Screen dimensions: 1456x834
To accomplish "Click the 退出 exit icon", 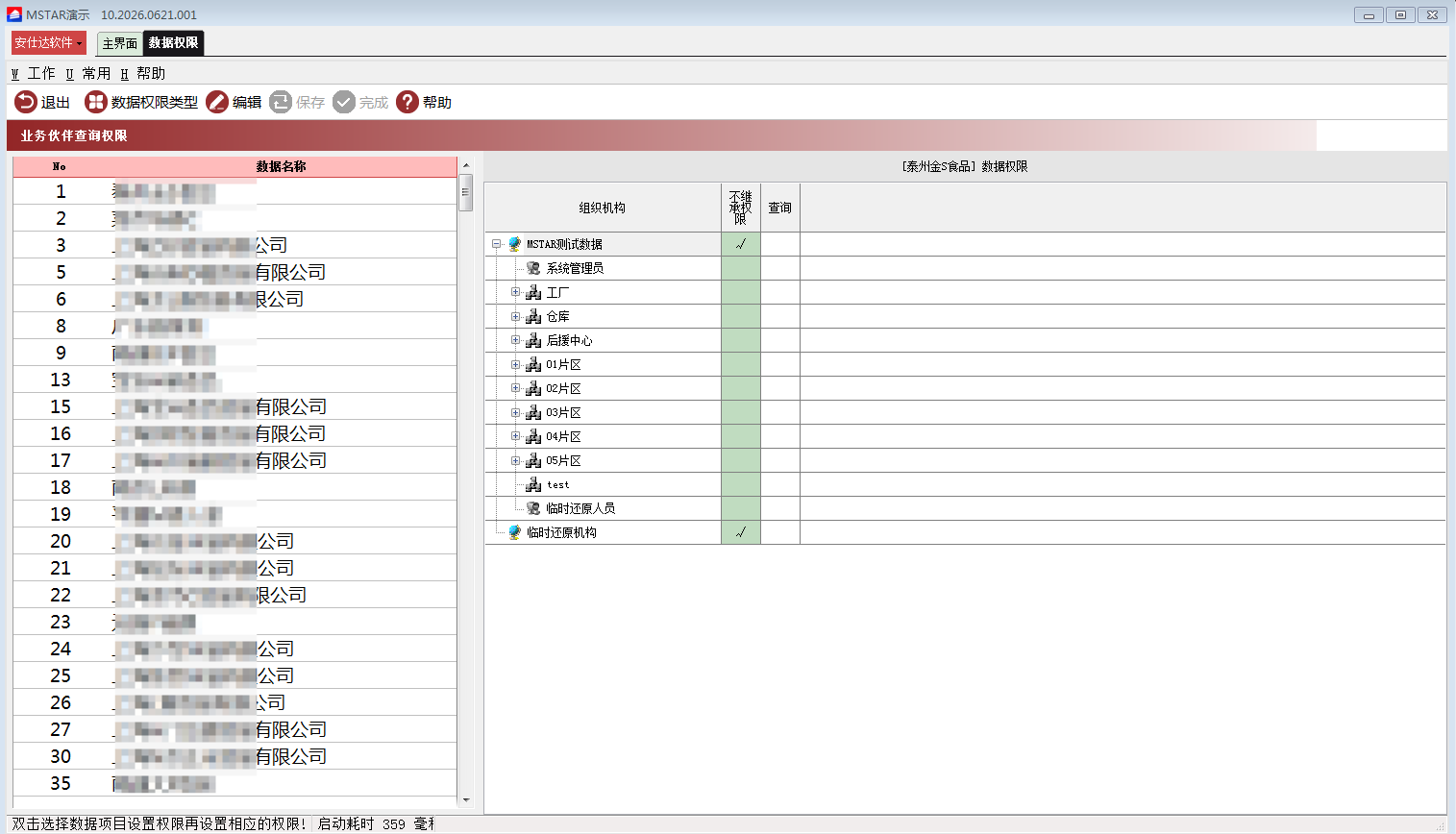I will [x=26, y=102].
